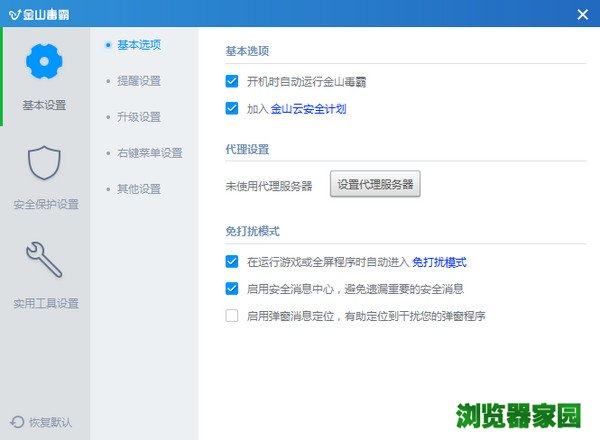Open the 升级设置 submenu item
The height and width of the screenshot is (440, 600).
point(139,117)
